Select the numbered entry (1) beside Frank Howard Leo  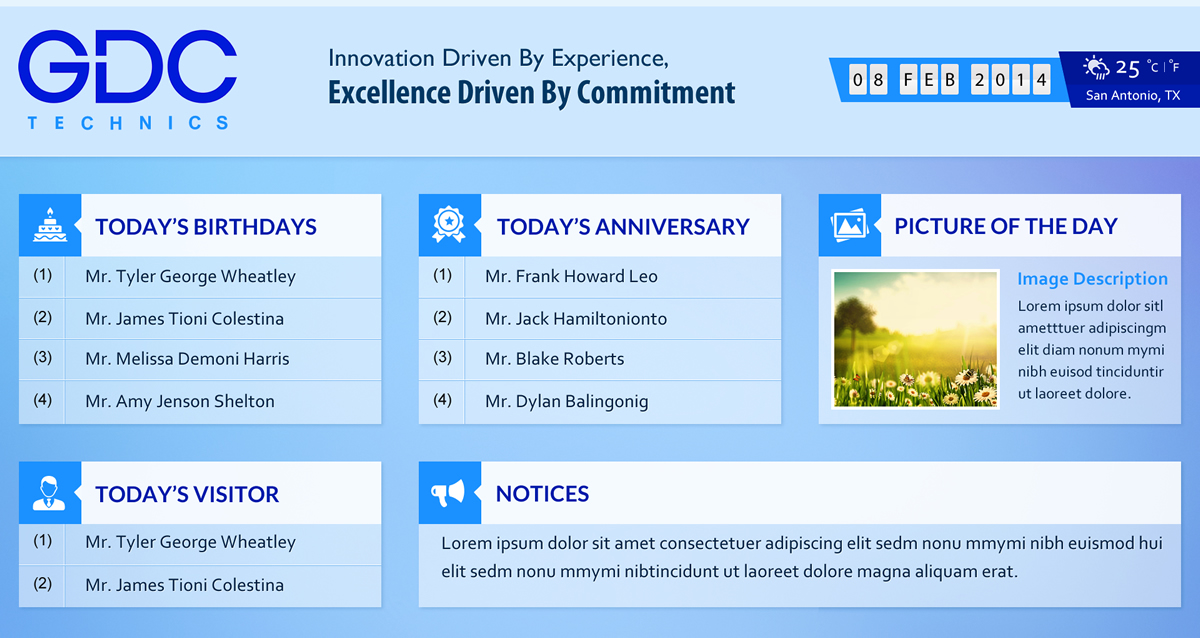442,276
